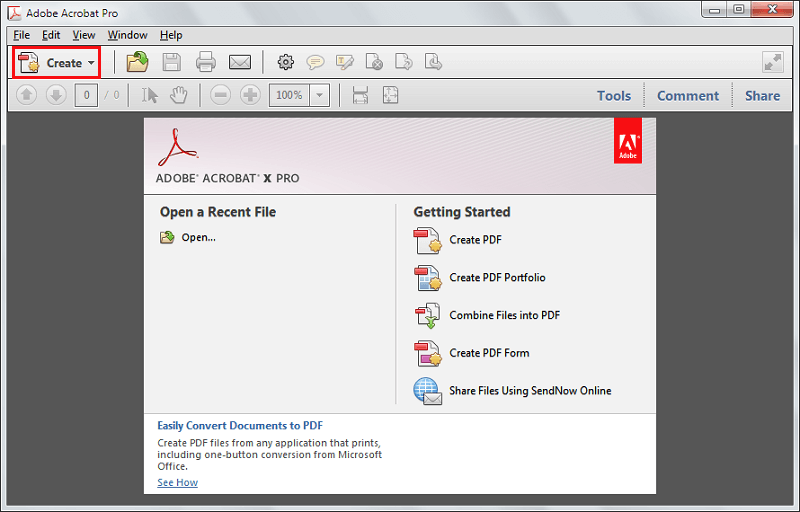
Task: Click the Share pane tab
Action: pos(762,96)
